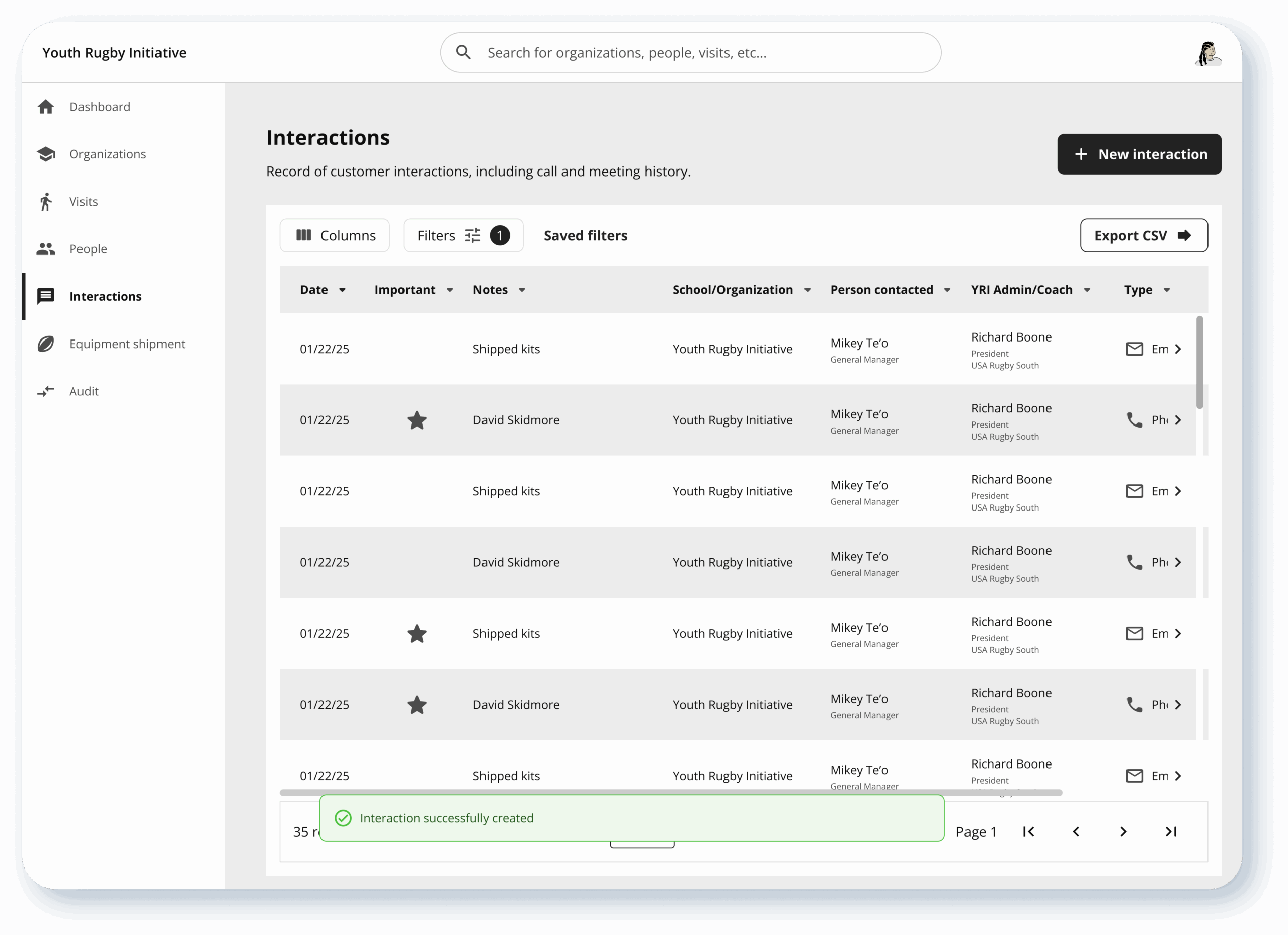Go to last page icon
1288x935 pixels.
pyautogui.click(x=1170, y=832)
